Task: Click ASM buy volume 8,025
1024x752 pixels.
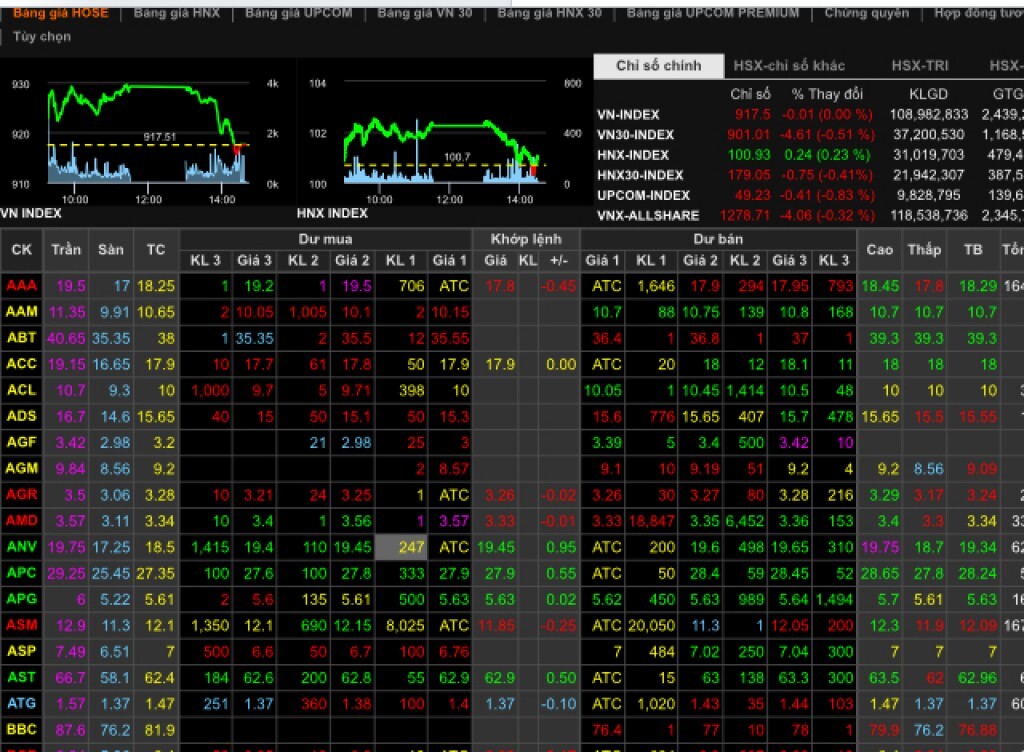Action: pyautogui.click(x=406, y=625)
